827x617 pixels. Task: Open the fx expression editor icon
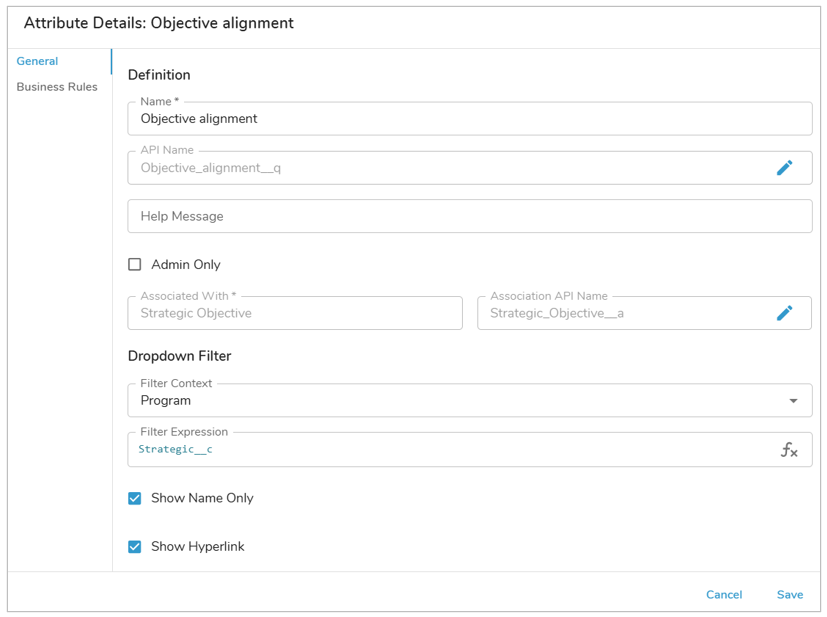pos(789,450)
